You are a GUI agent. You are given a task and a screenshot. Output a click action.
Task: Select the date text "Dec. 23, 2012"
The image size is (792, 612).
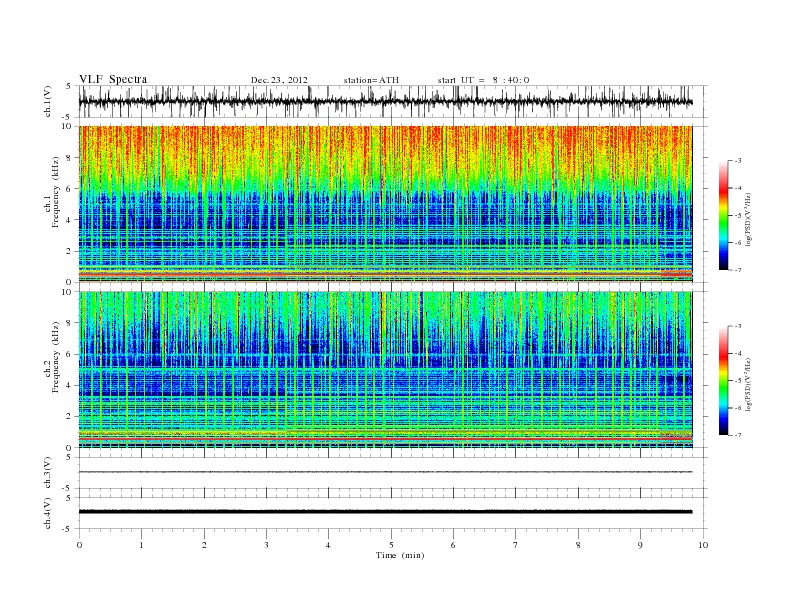click(x=279, y=80)
